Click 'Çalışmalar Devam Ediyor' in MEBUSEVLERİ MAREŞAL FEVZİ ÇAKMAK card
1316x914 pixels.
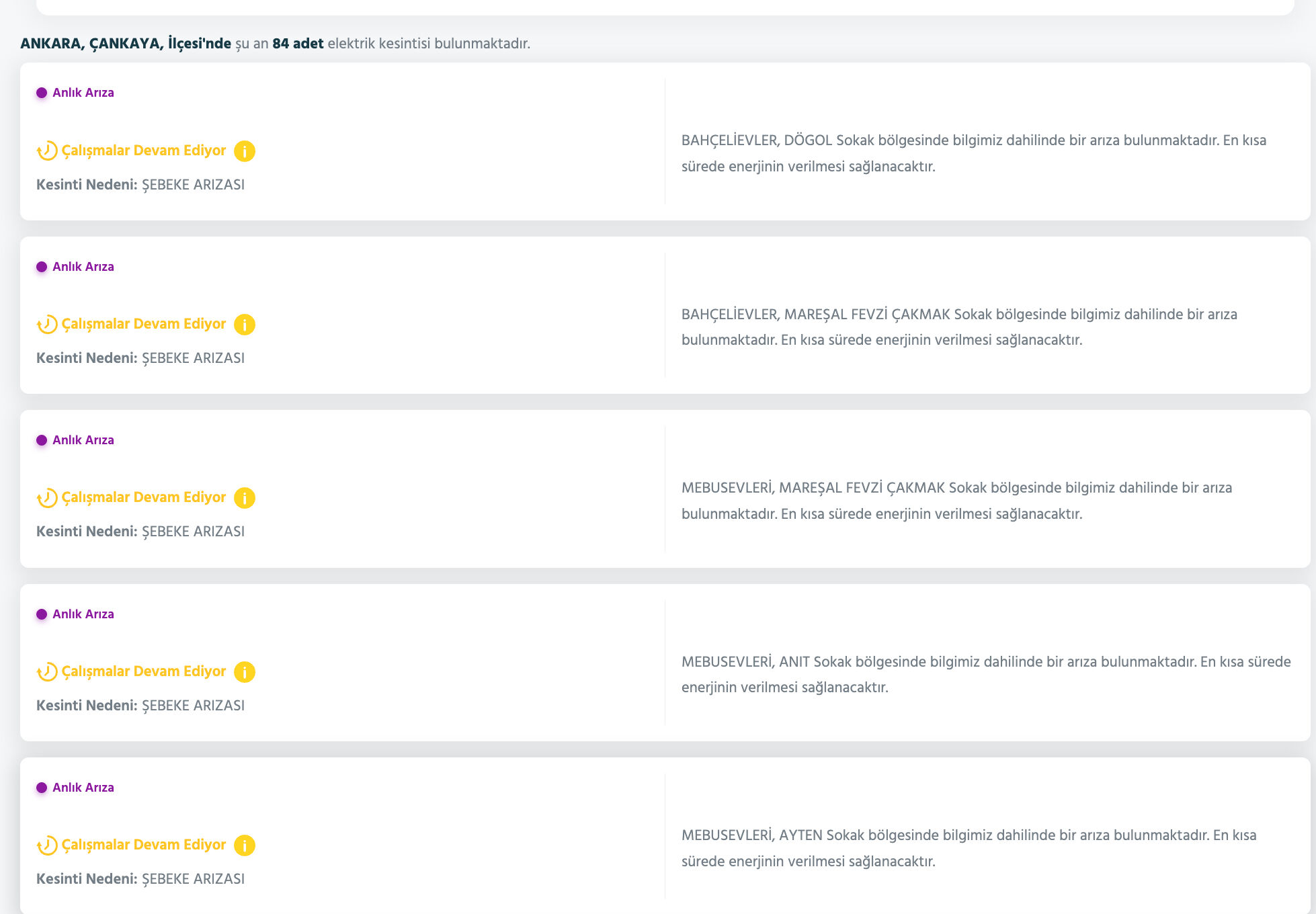coord(144,497)
